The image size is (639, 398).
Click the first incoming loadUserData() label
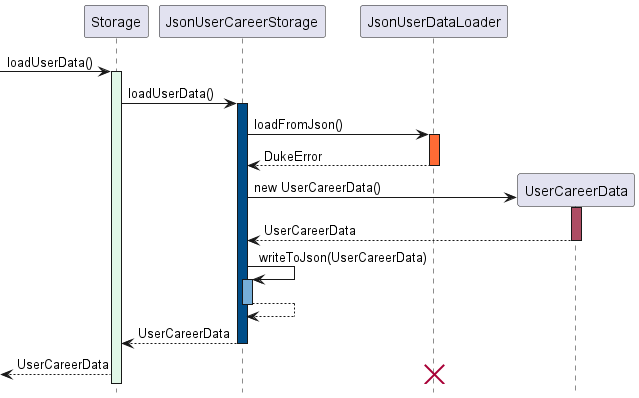pyautogui.click(x=50, y=63)
